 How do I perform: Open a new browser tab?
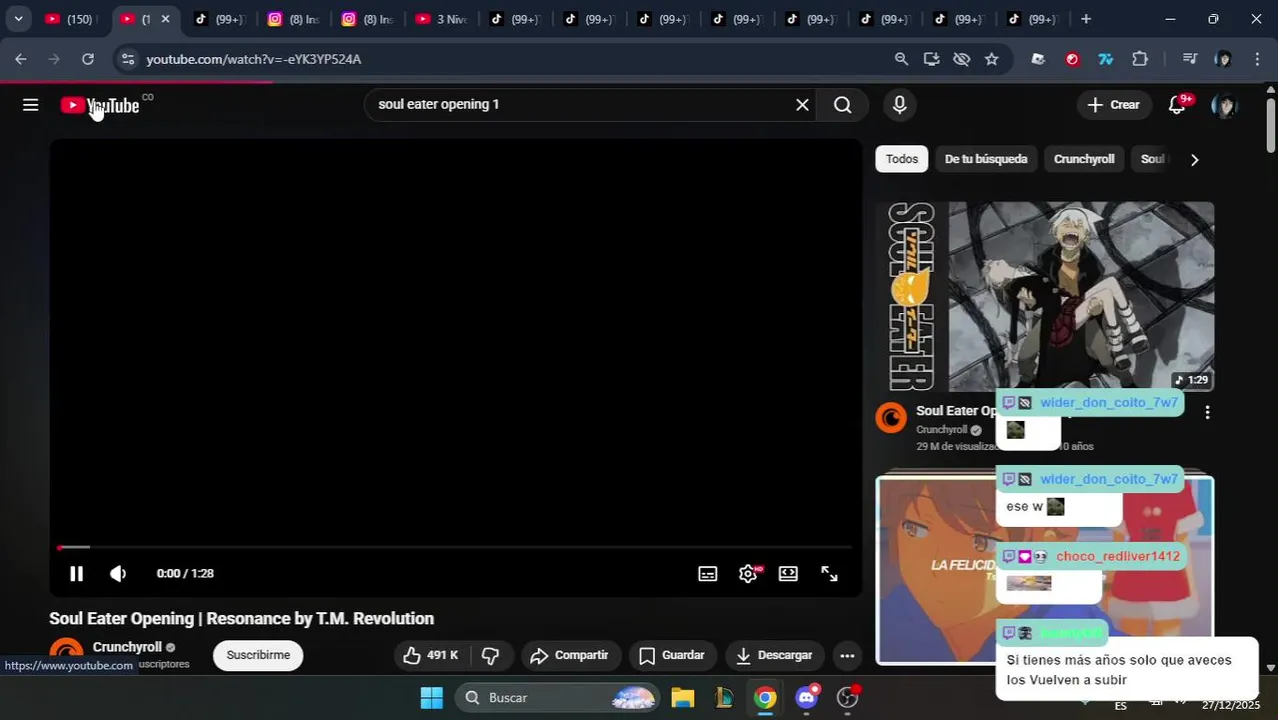click(x=1086, y=19)
